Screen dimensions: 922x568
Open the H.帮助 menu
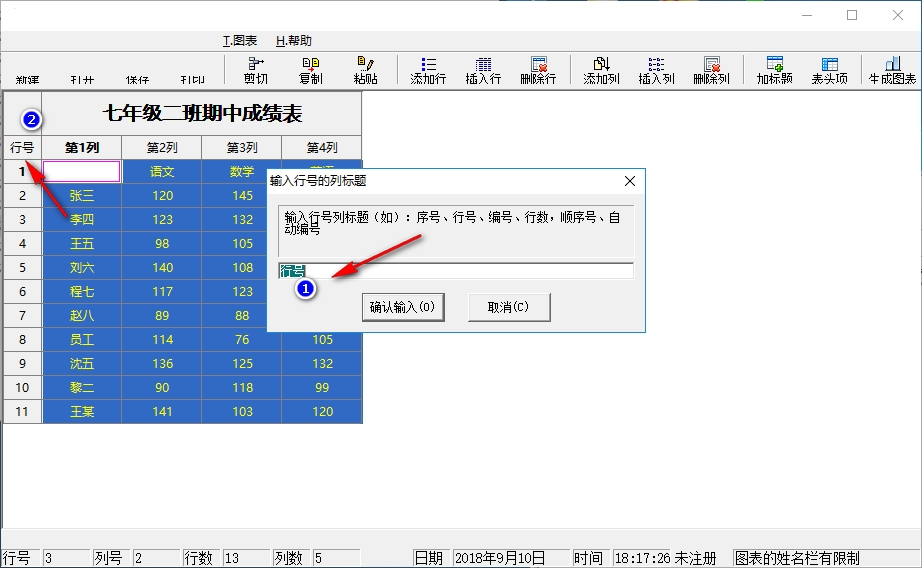[293, 41]
